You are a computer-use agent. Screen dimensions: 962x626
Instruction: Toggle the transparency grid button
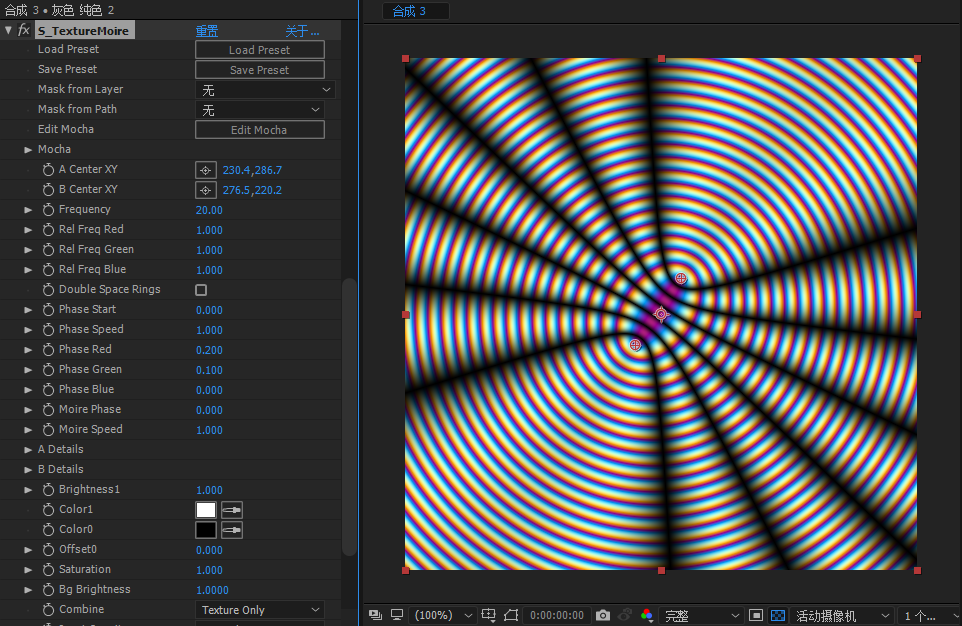pyautogui.click(x=778, y=615)
